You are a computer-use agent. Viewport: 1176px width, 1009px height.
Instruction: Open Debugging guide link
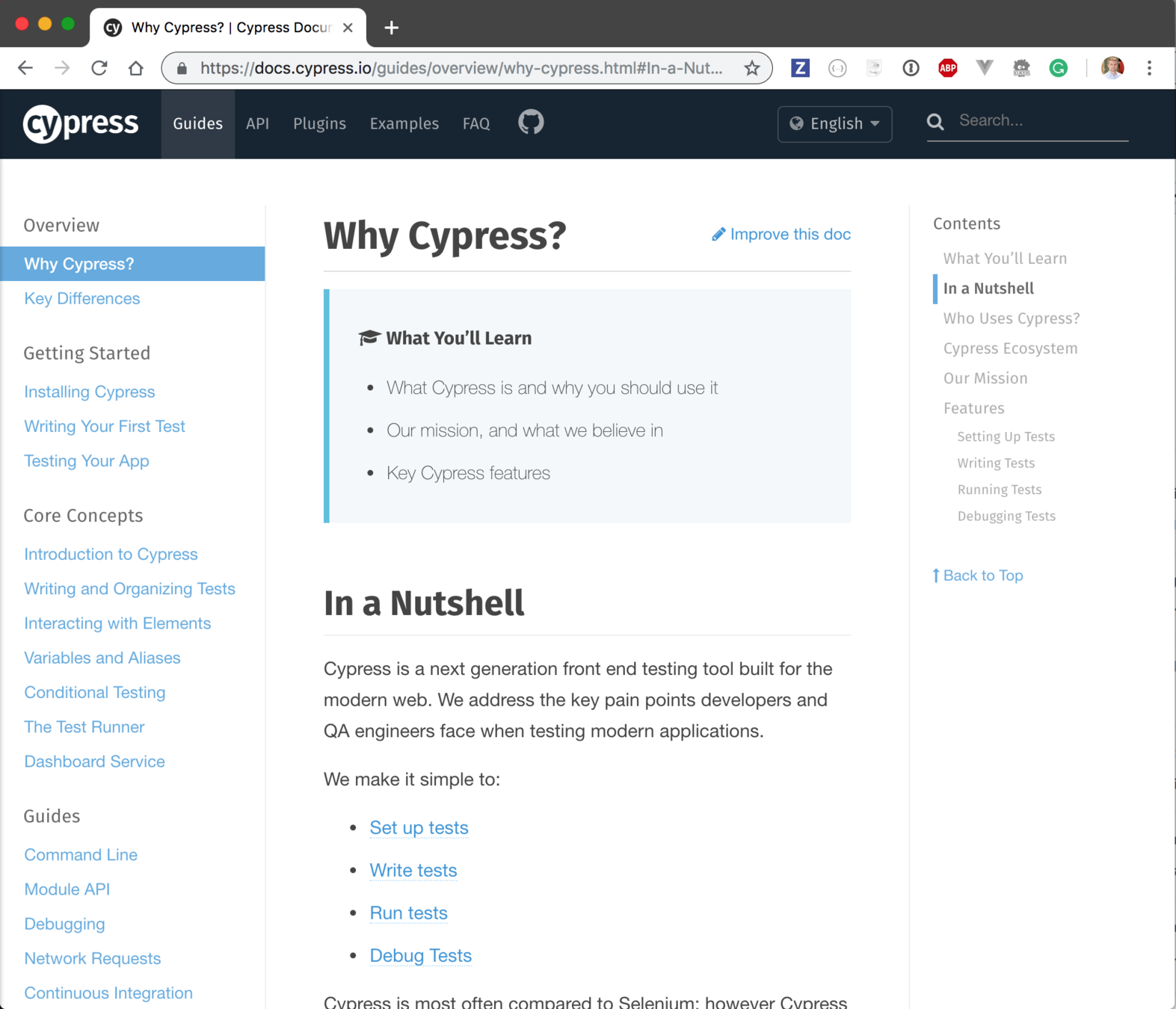64,924
